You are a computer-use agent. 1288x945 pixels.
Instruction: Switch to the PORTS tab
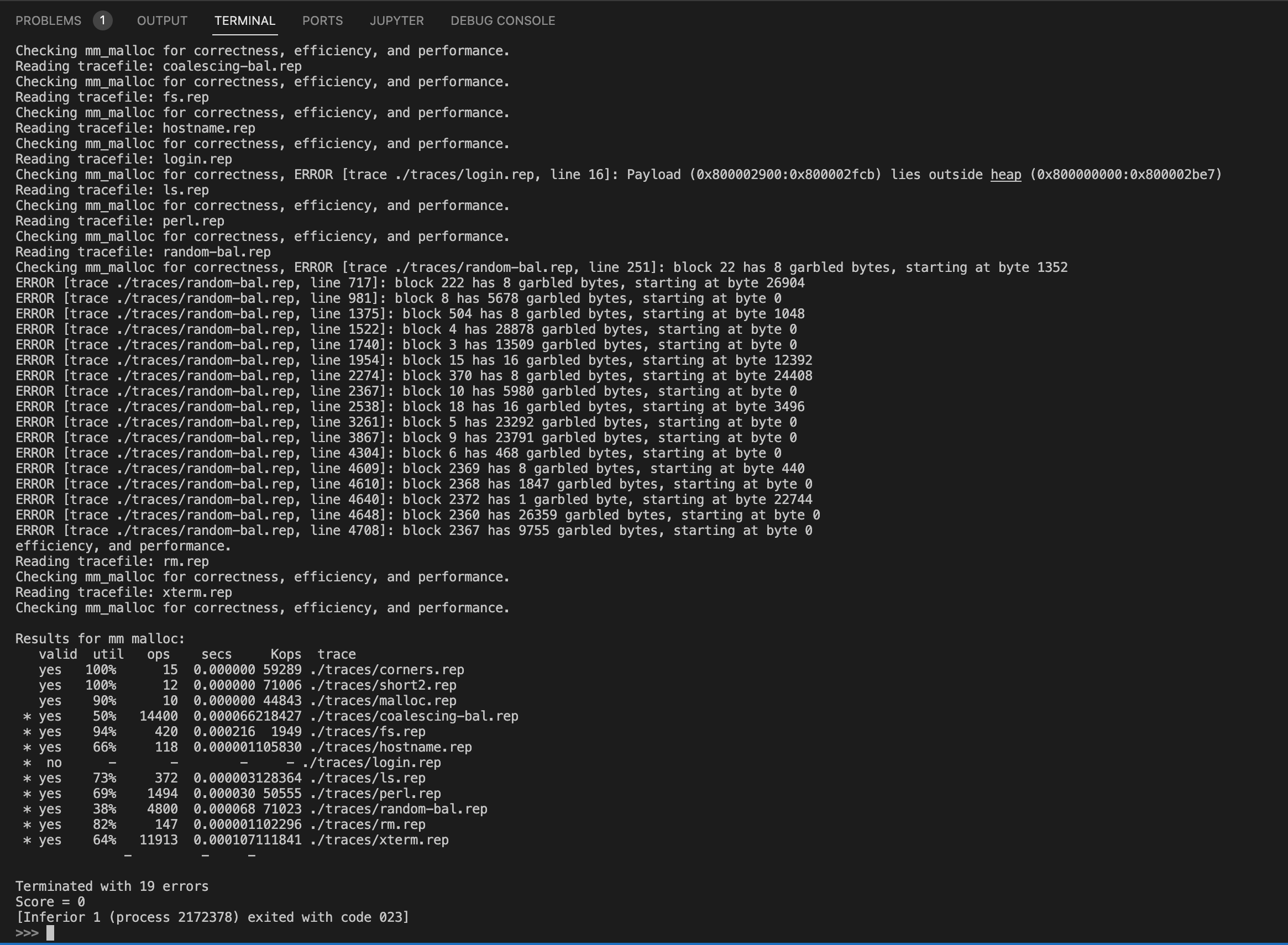322,20
